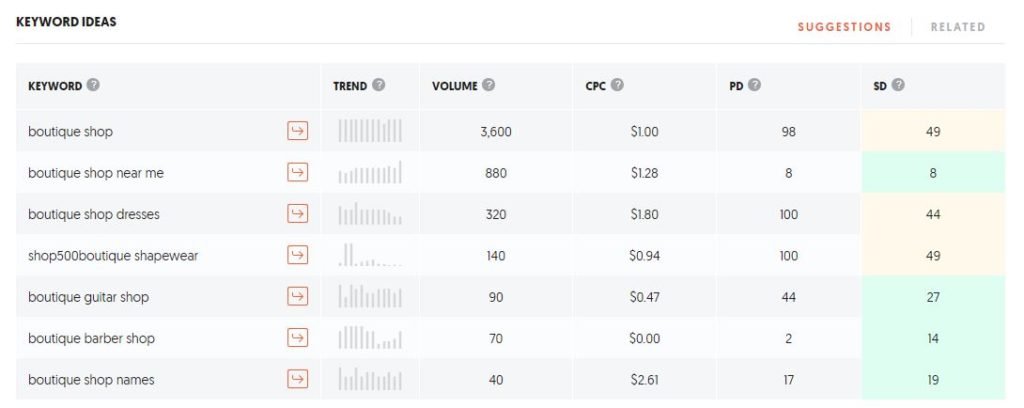The image size is (1024, 408).
Task: Sort by the VOLUME column header
Action: click(455, 86)
